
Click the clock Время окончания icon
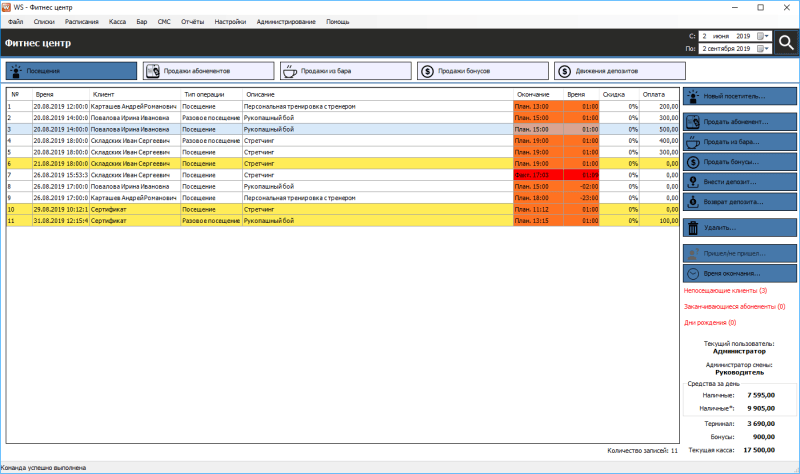(692, 273)
